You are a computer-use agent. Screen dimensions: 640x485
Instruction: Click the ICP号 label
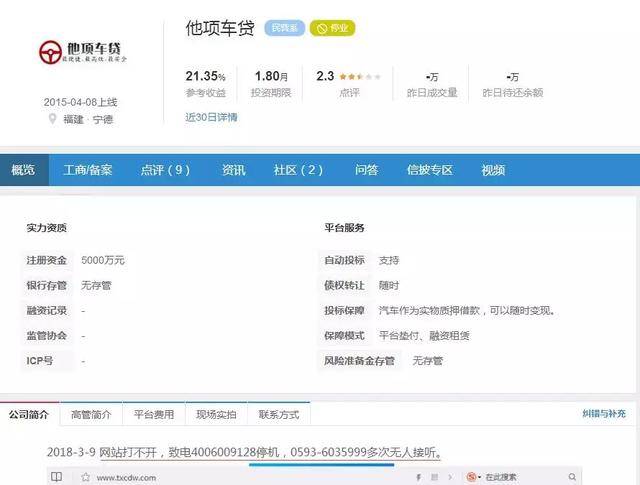pyautogui.click(x=40, y=361)
